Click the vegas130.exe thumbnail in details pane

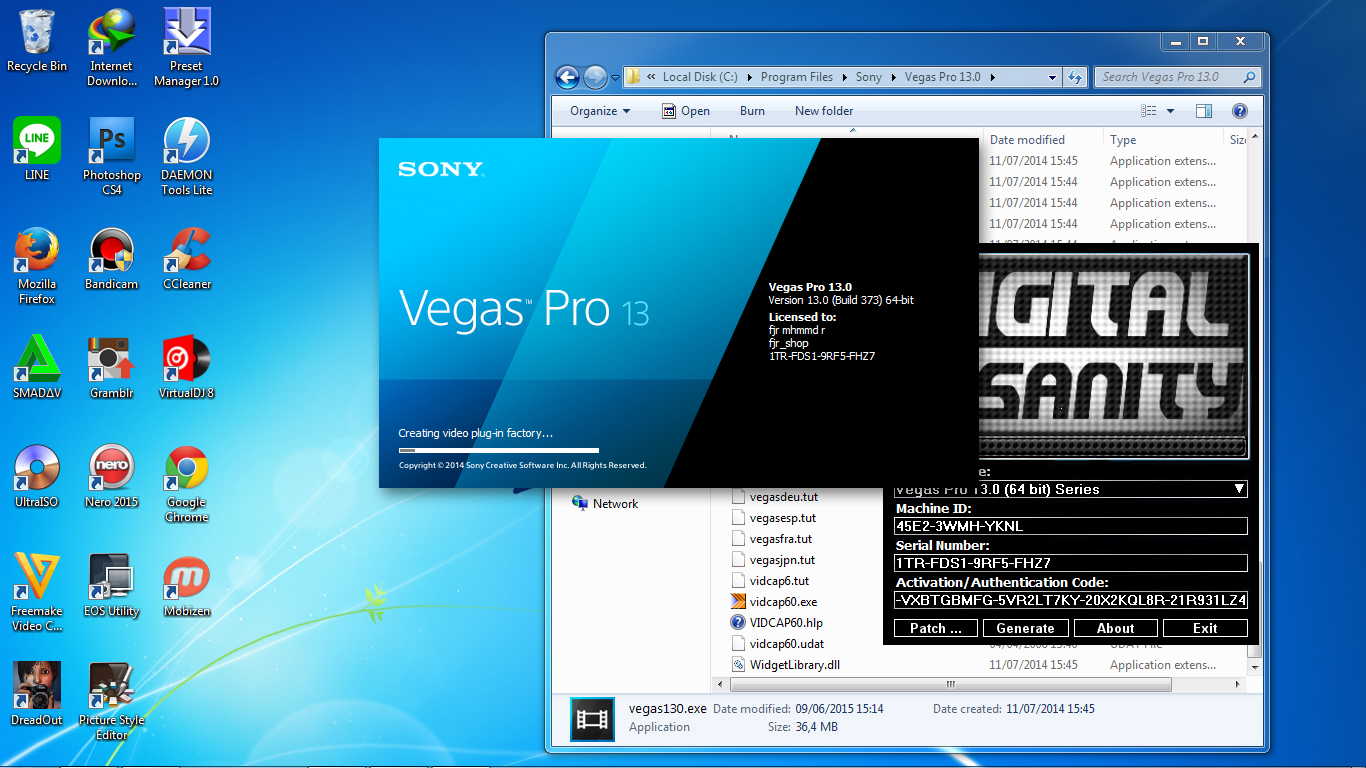[592, 718]
